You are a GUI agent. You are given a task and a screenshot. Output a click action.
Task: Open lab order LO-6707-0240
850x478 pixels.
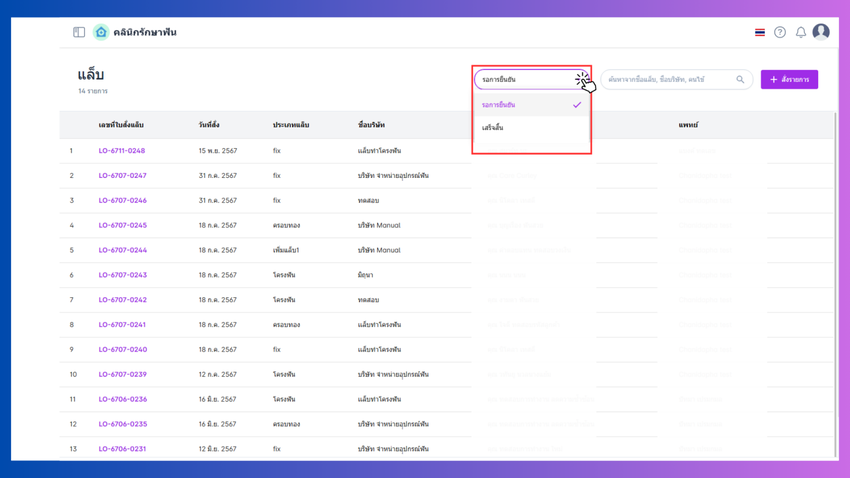(x=123, y=350)
